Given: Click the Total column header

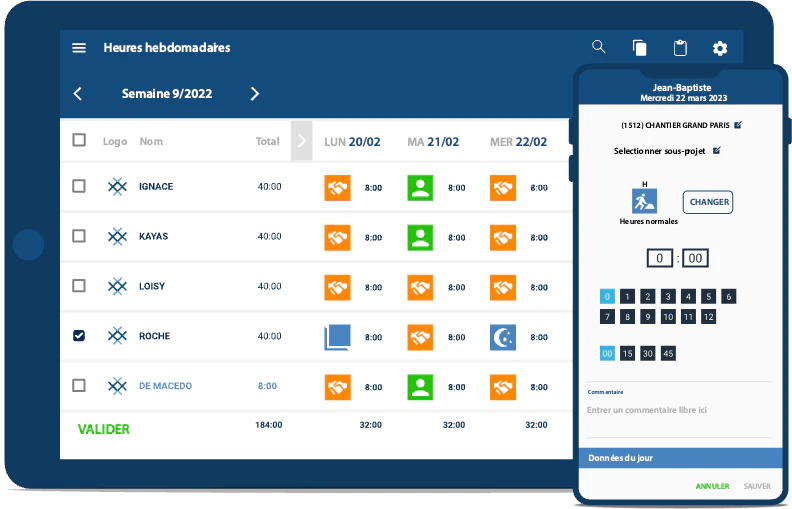Looking at the screenshot, I should [x=267, y=141].
